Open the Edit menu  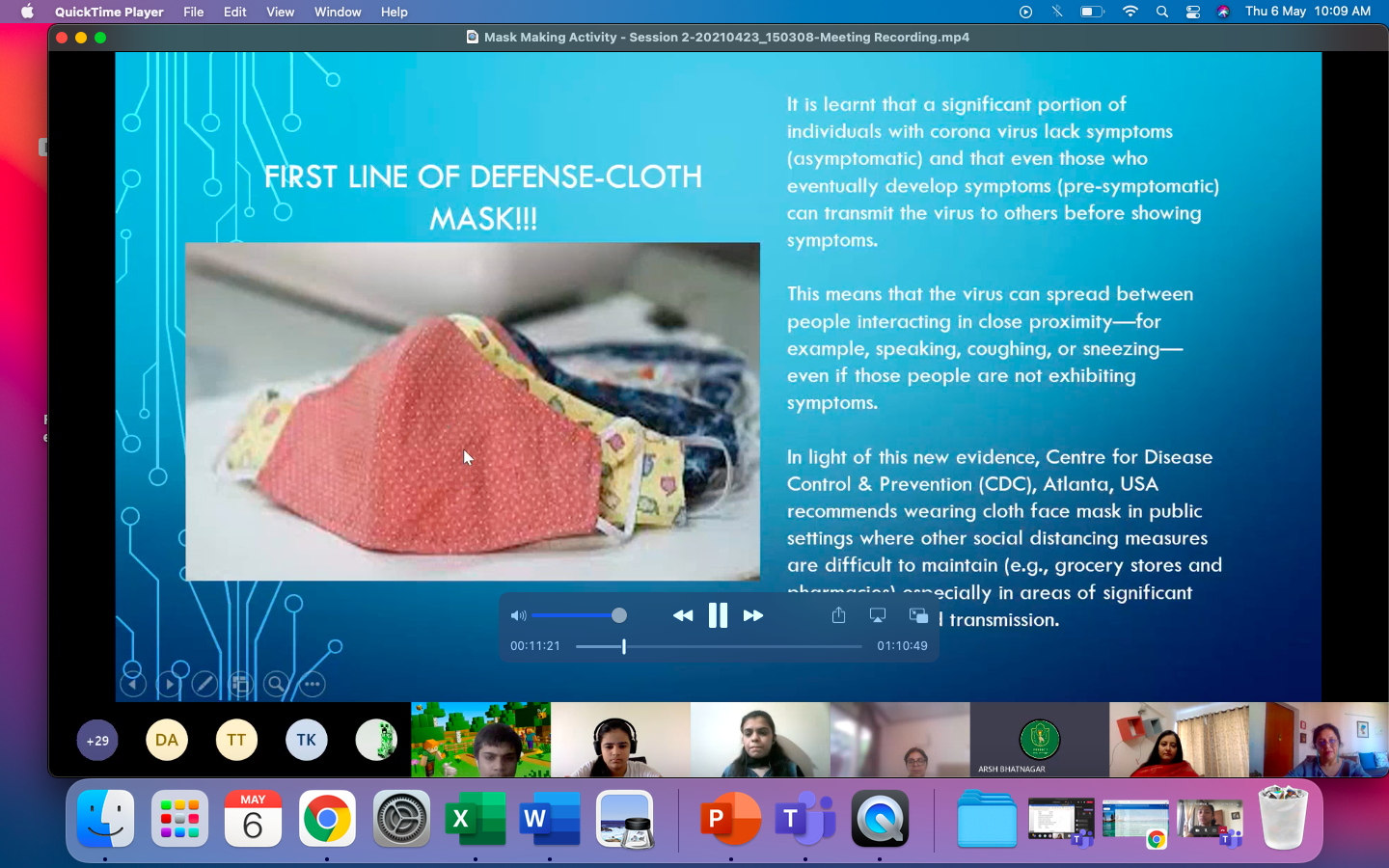tap(234, 12)
